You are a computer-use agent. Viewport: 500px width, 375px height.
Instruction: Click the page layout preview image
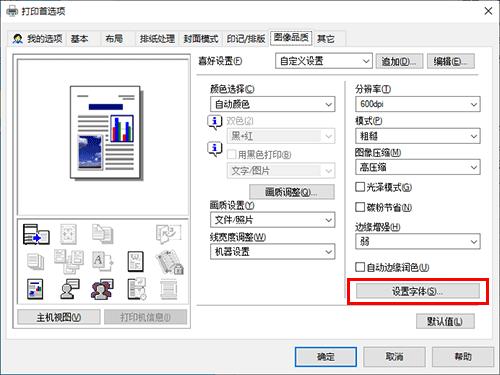[106, 133]
